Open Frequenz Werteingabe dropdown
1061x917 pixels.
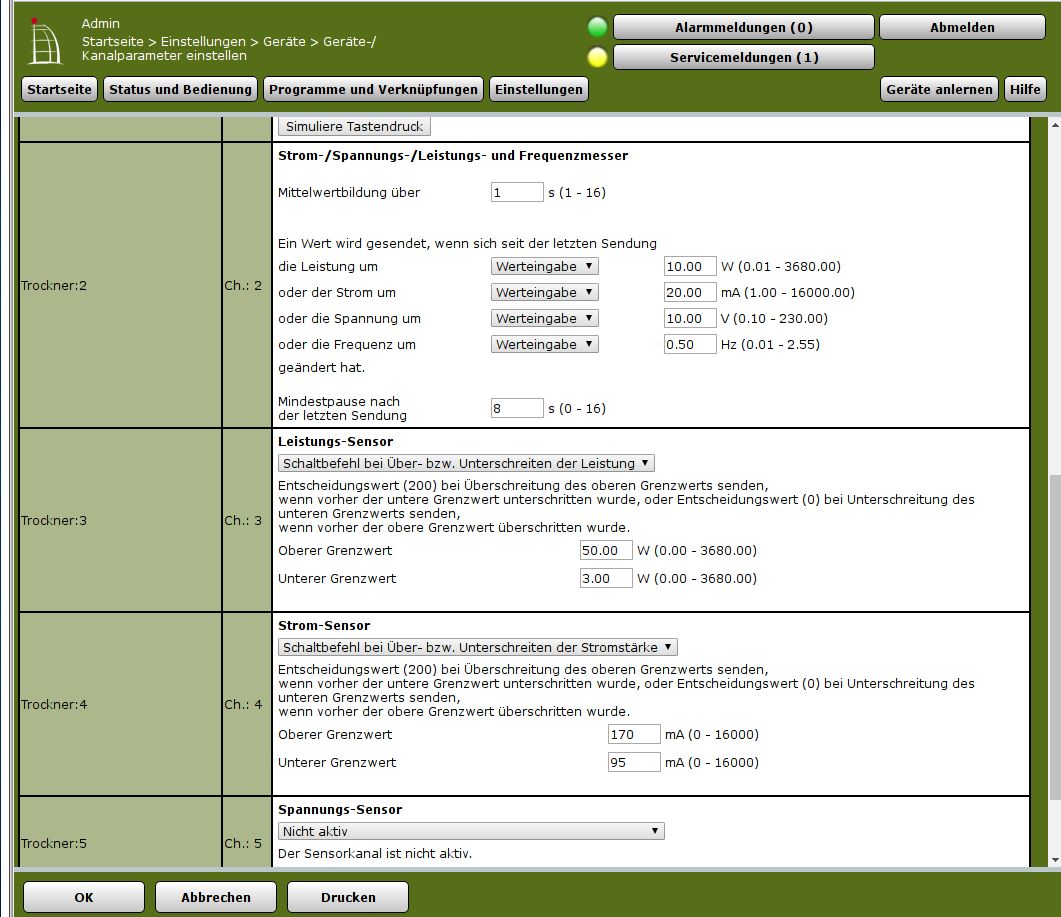(545, 344)
